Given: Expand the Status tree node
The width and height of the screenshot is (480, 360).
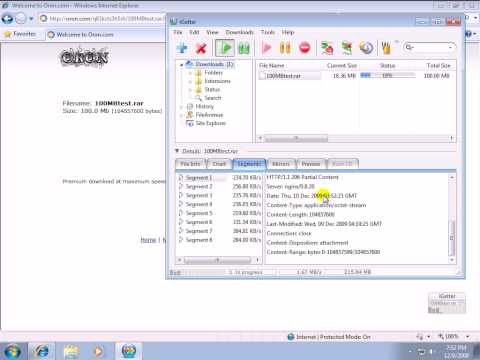Looking at the screenshot, I should [x=190, y=90].
